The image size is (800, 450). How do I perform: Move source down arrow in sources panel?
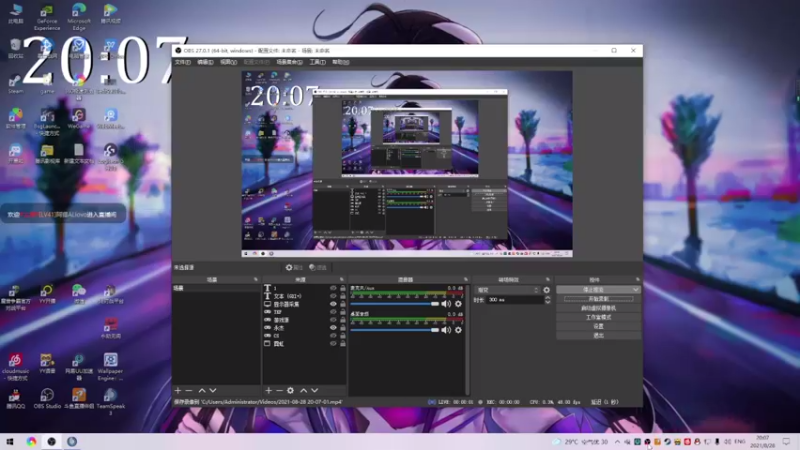[314, 390]
